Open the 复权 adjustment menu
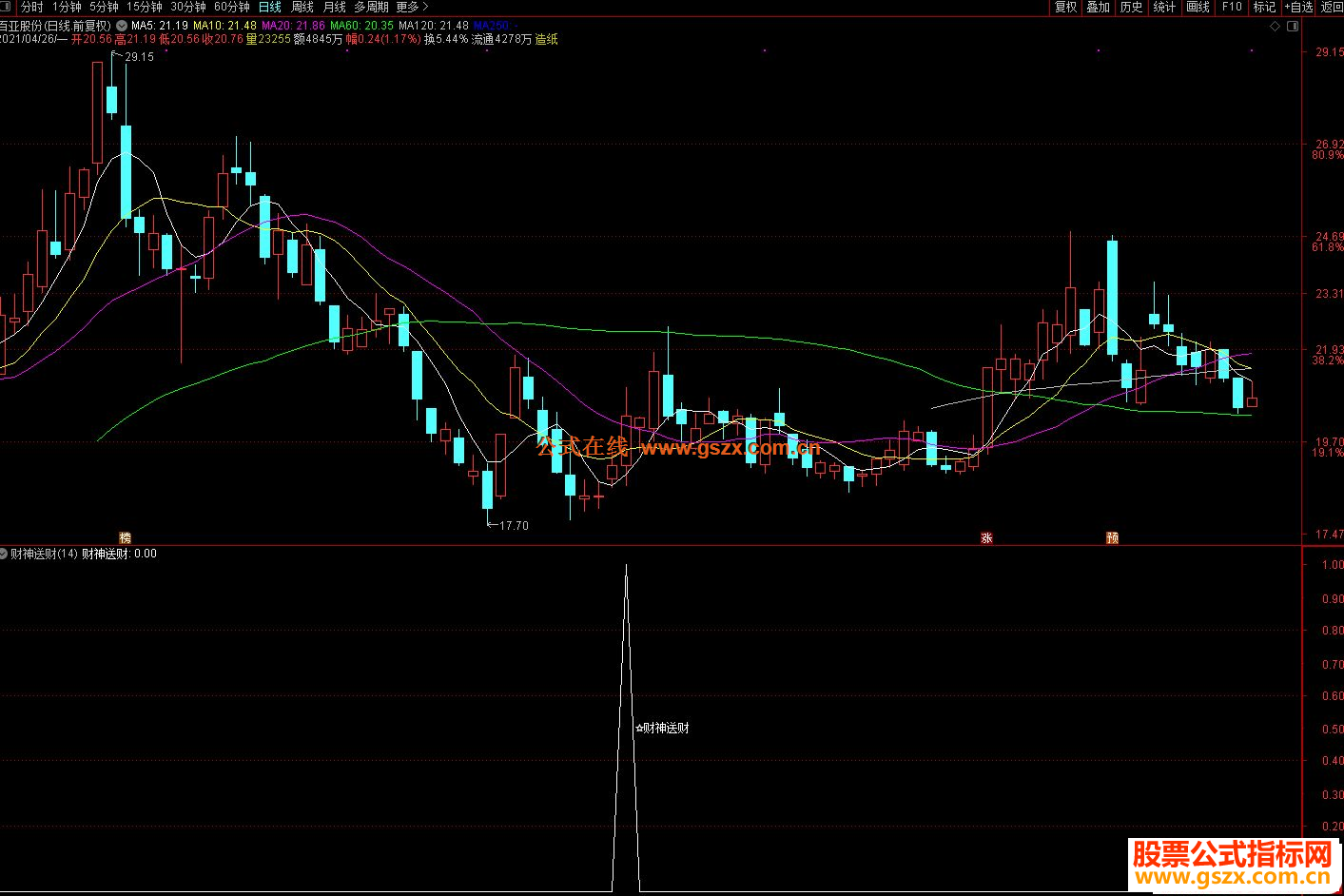The width and height of the screenshot is (1344, 896). tap(1066, 7)
